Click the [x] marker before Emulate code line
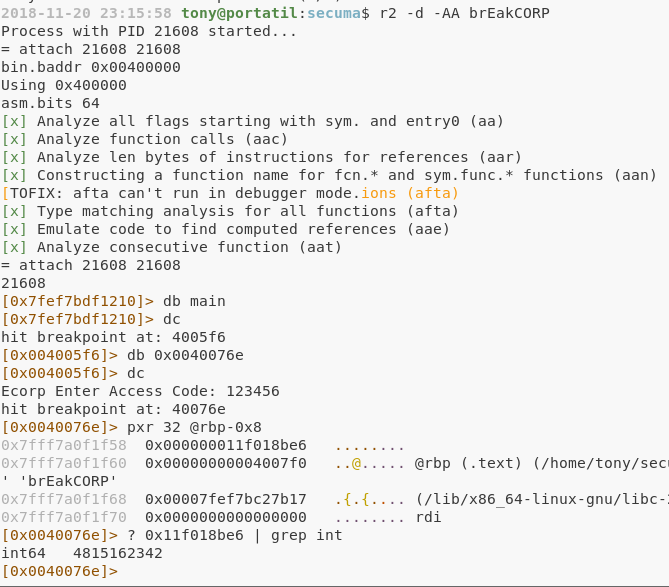The width and height of the screenshot is (669, 587). click(14, 229)
